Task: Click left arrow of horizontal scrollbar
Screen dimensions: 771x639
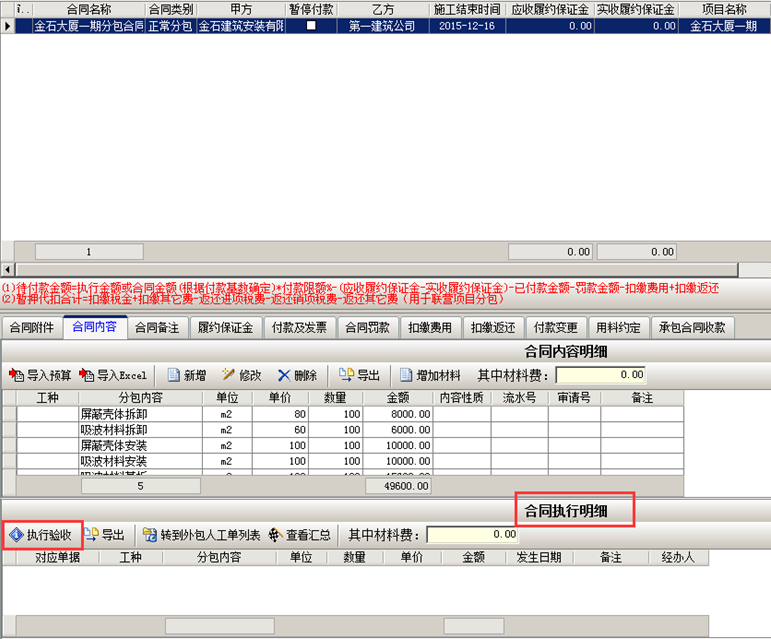Action: coord(8,270)
